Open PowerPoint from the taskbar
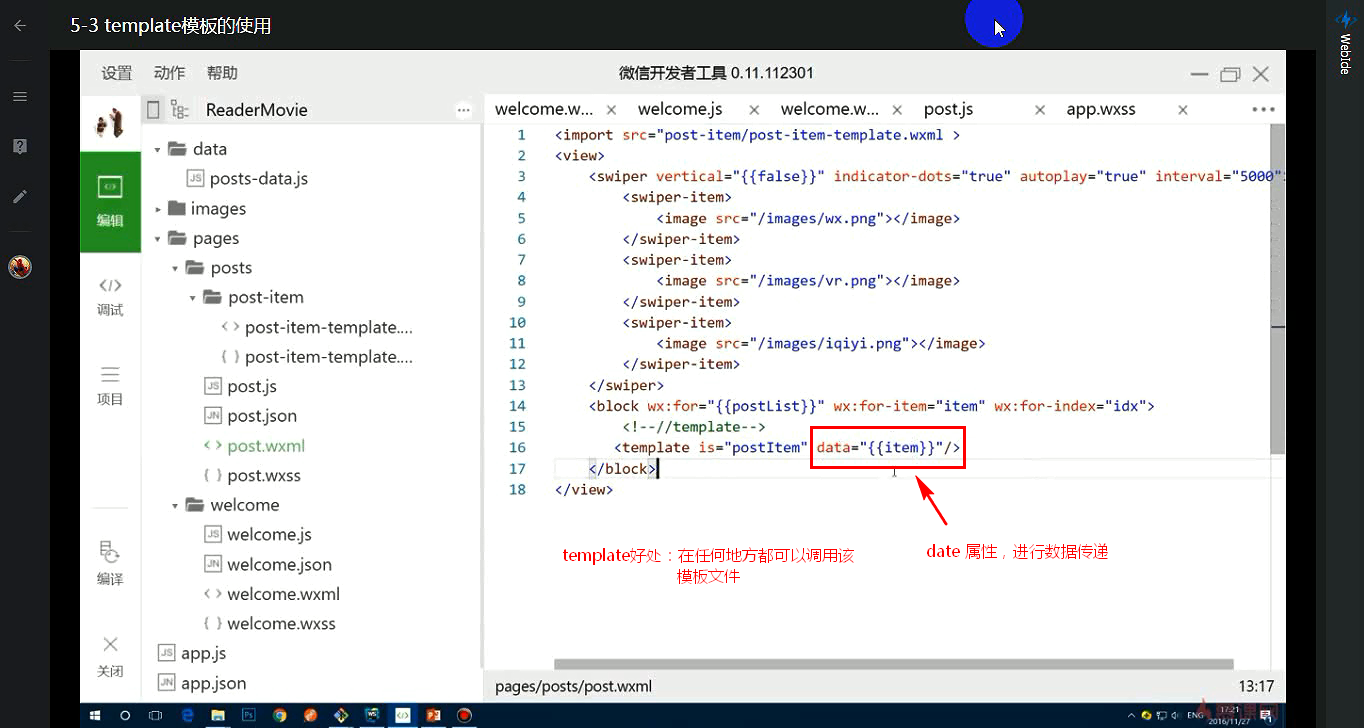Screen dimensions: 1364x728 pyautogui.click(x=433, y=716)
